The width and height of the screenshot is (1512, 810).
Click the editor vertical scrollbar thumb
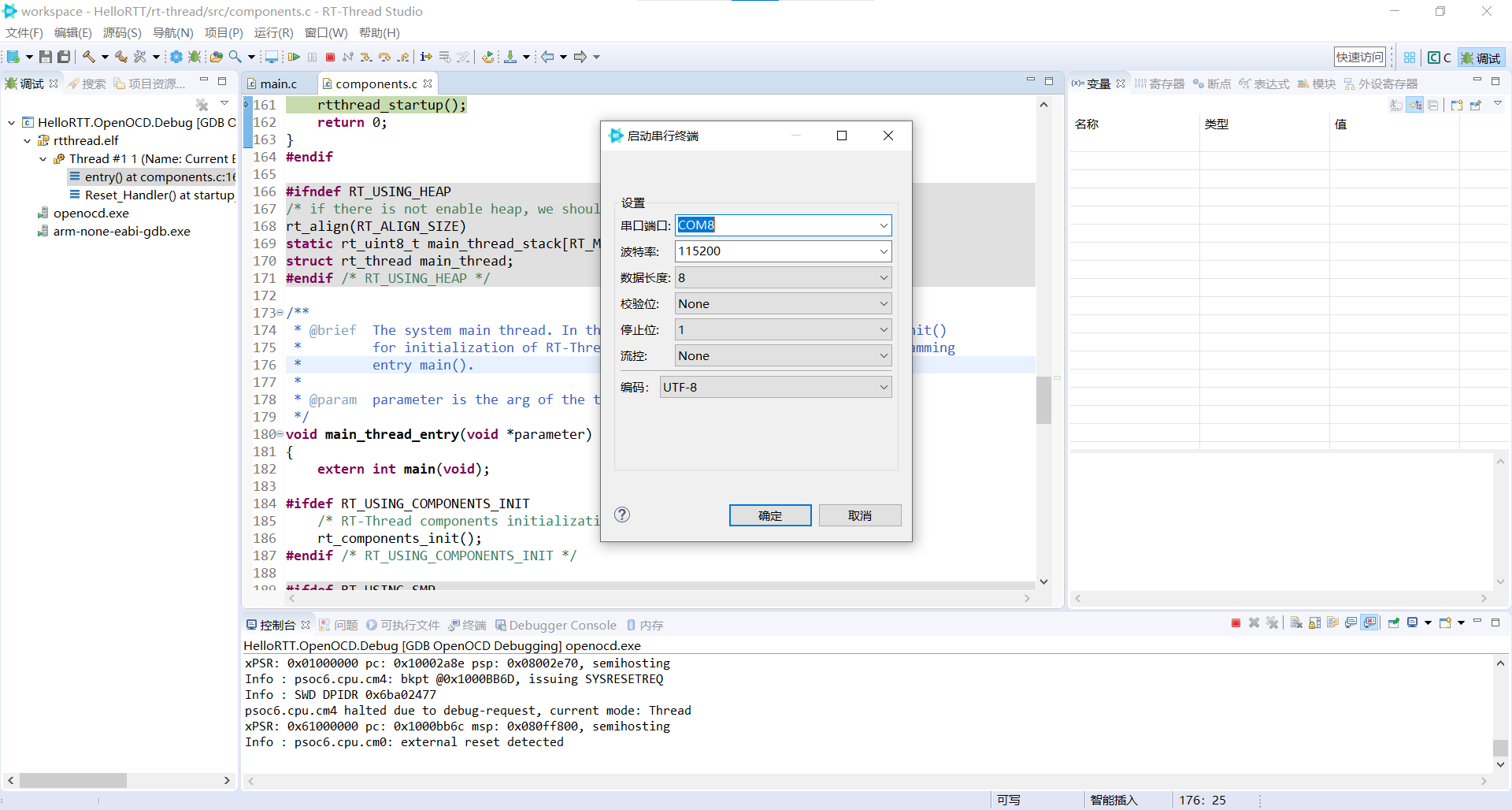1044,400
